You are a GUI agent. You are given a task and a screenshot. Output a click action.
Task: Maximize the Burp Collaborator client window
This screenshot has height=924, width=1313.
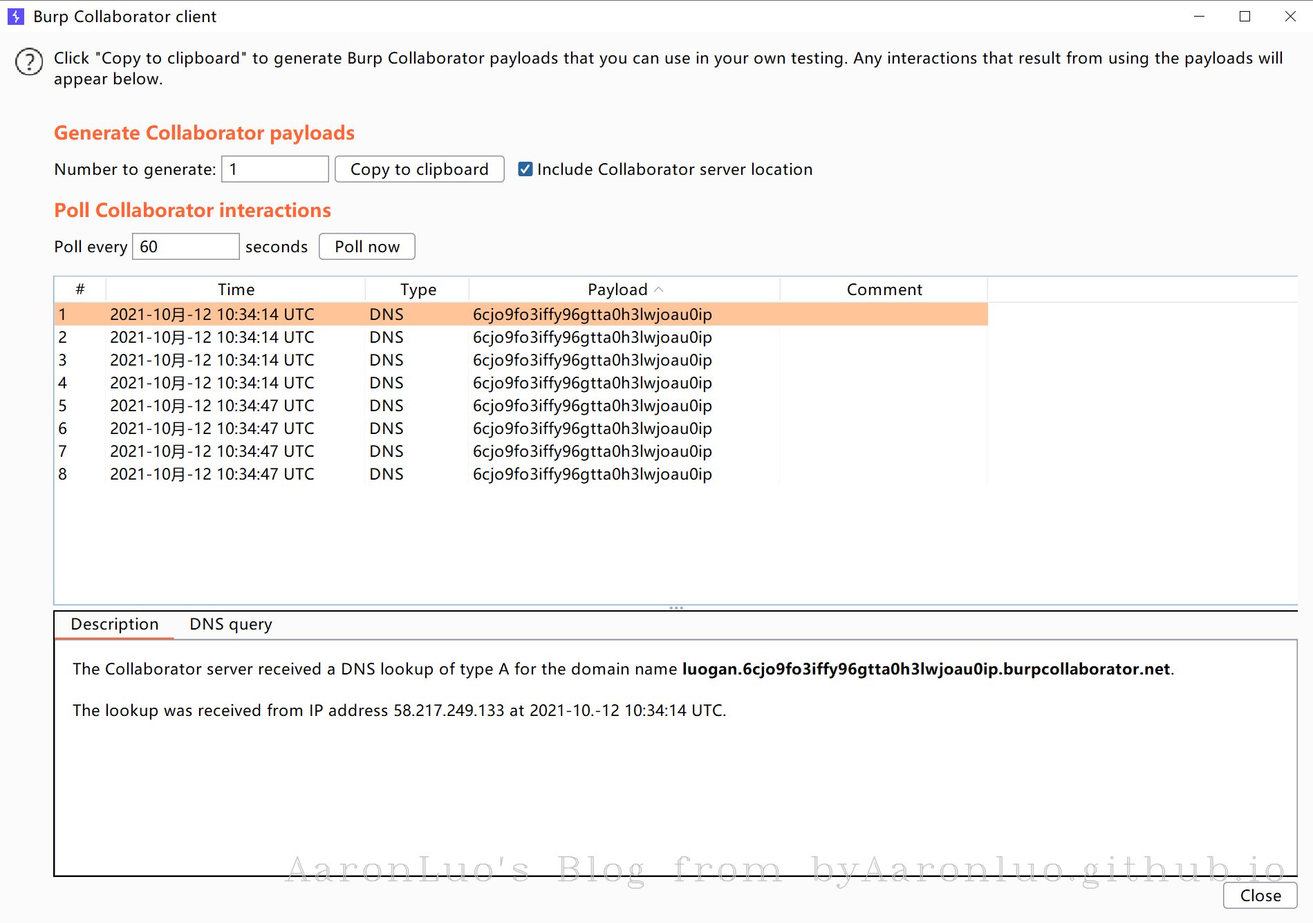(1245, 17)
